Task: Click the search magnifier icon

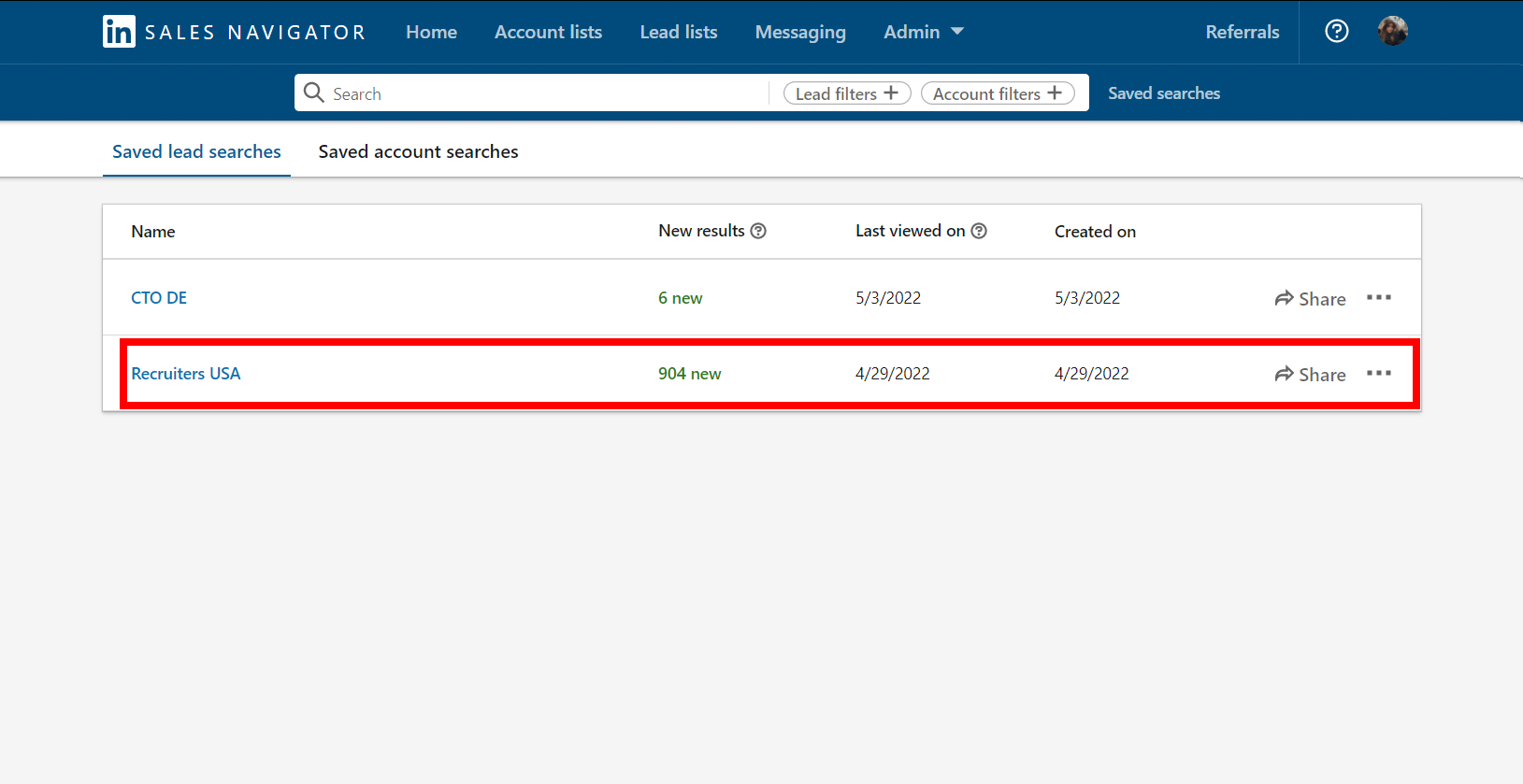Action: click(314, 93)
